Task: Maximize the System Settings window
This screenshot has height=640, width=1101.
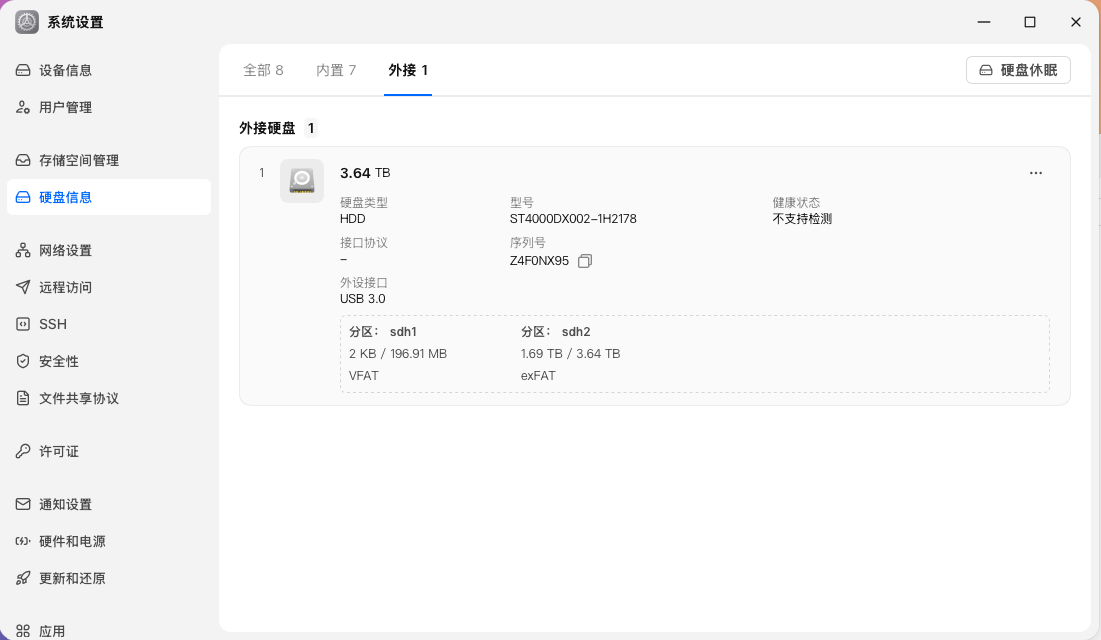Action: (1029, 22)
